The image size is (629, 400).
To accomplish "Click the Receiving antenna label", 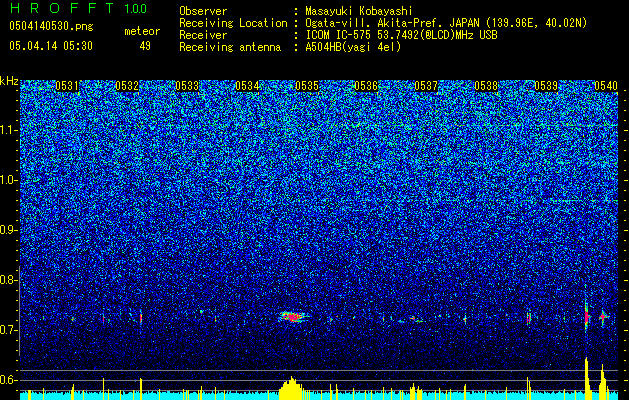I will (x=230, y=47).
